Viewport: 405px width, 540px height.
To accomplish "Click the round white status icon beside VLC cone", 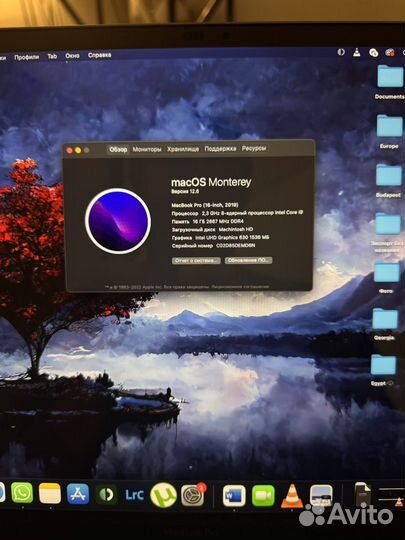I will coord(373,53).
